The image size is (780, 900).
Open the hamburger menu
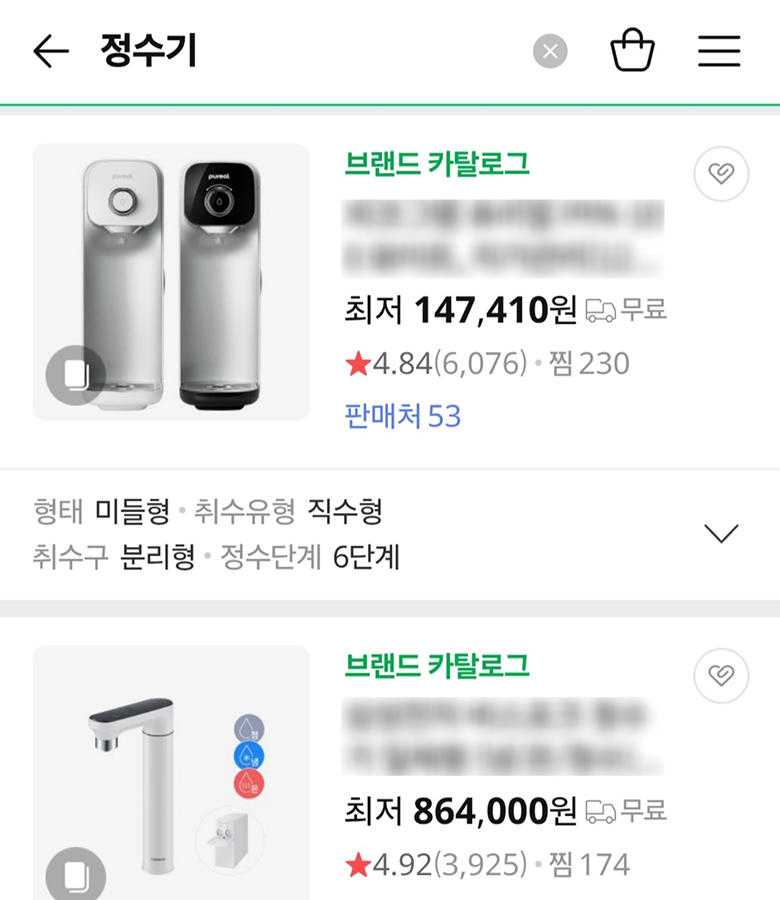pos(719,51)
